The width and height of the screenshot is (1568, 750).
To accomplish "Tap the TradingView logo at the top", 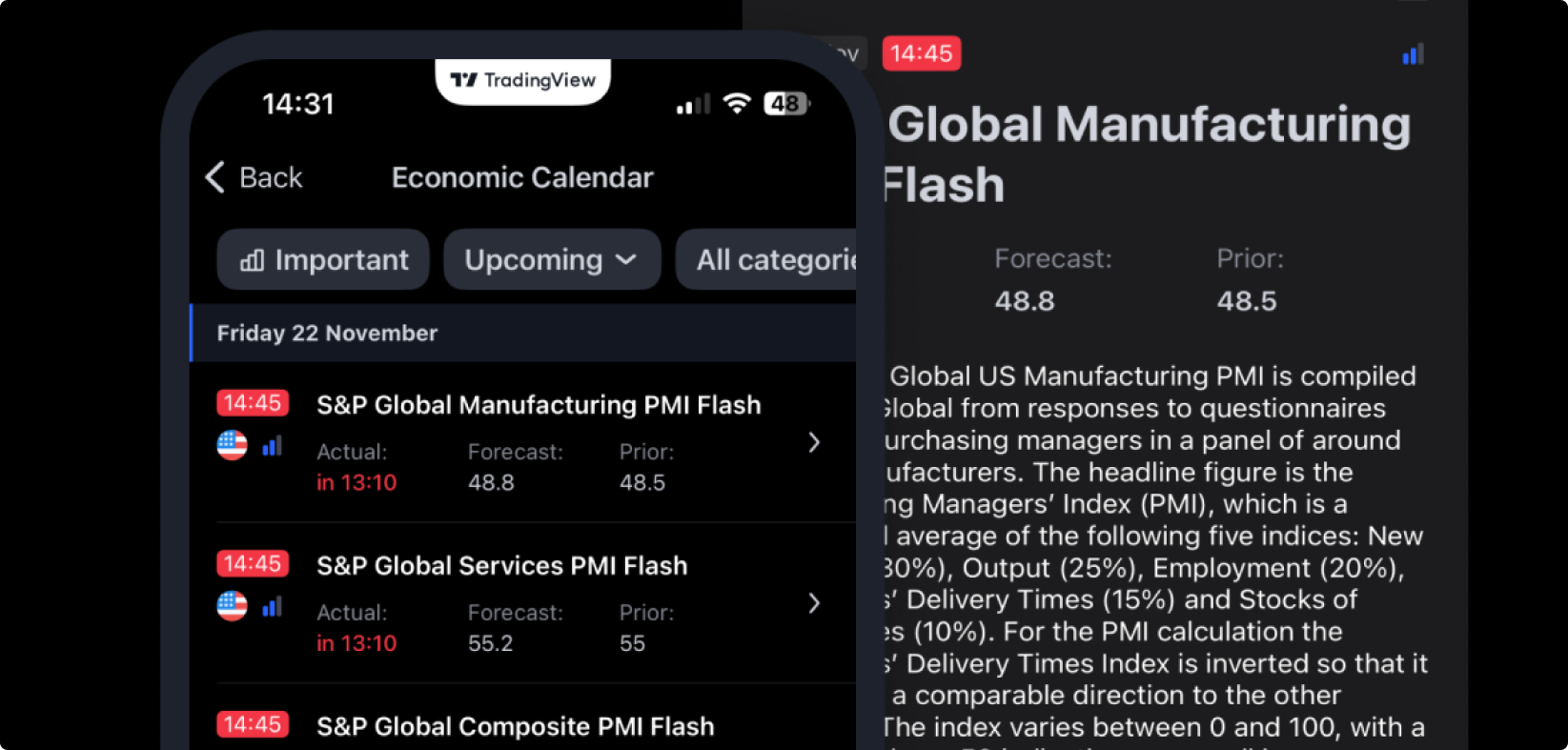I will click(x=522, y=82).
